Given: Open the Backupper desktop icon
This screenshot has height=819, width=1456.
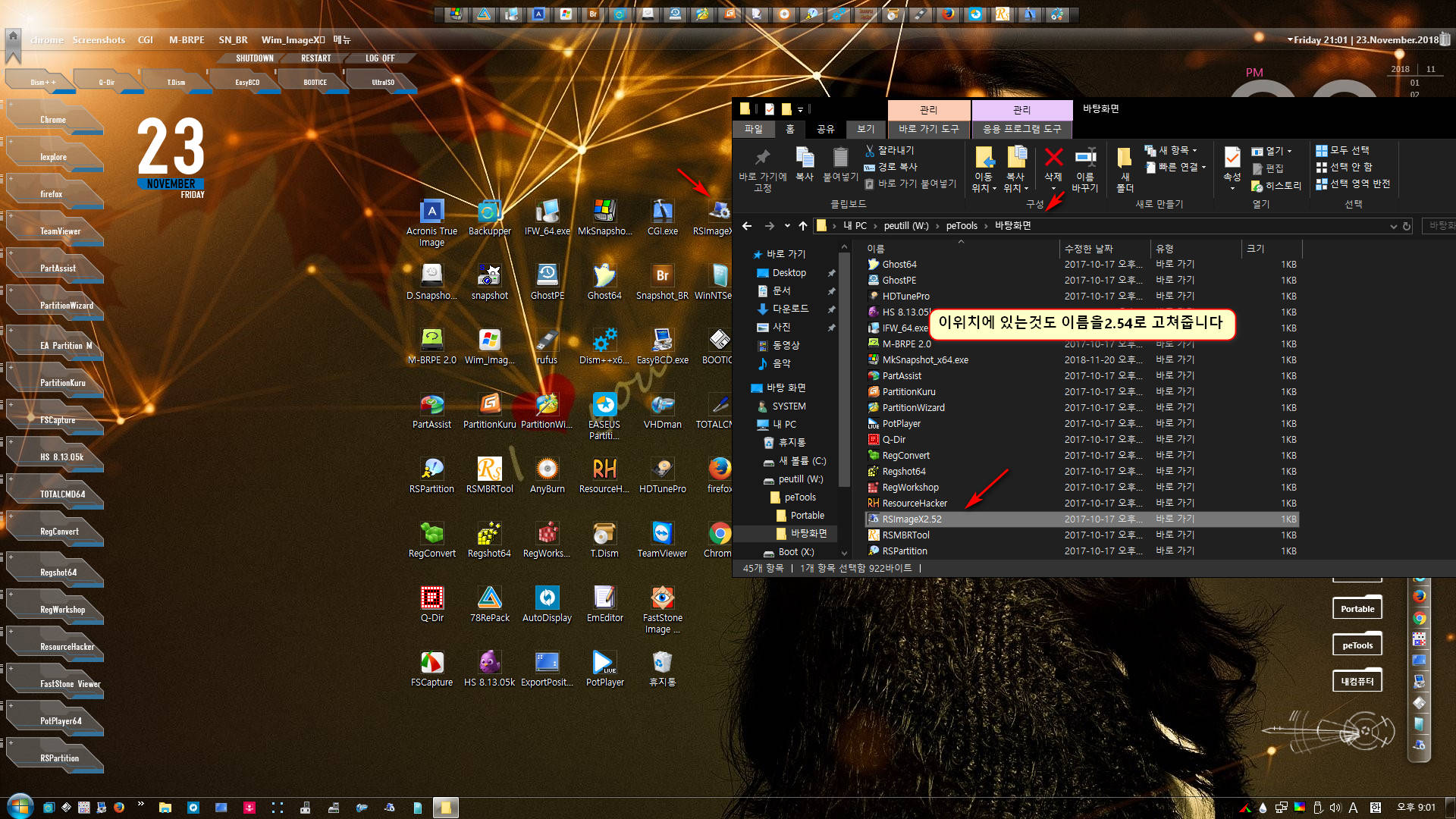Looking at the screenshot, I should point(490,218).
